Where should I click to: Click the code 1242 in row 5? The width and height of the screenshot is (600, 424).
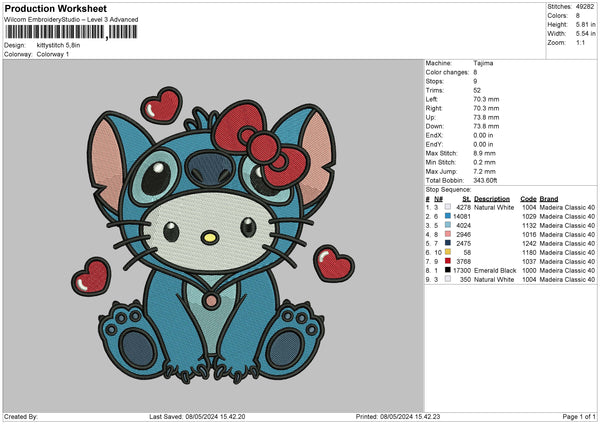pos(529,243)
